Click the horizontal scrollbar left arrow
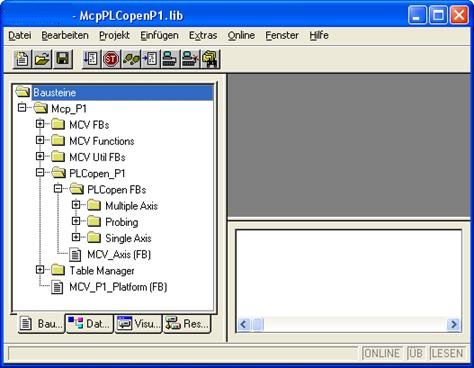This screenshot has width=474, height=368. [244, 324]
